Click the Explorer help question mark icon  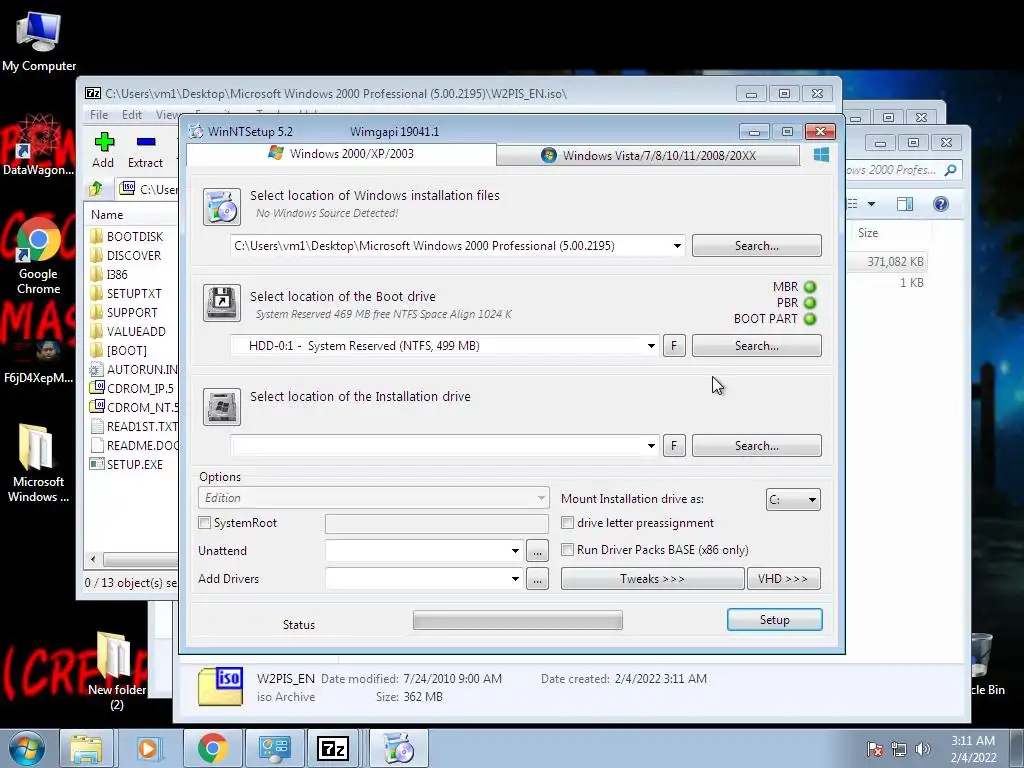click(940, 204)
